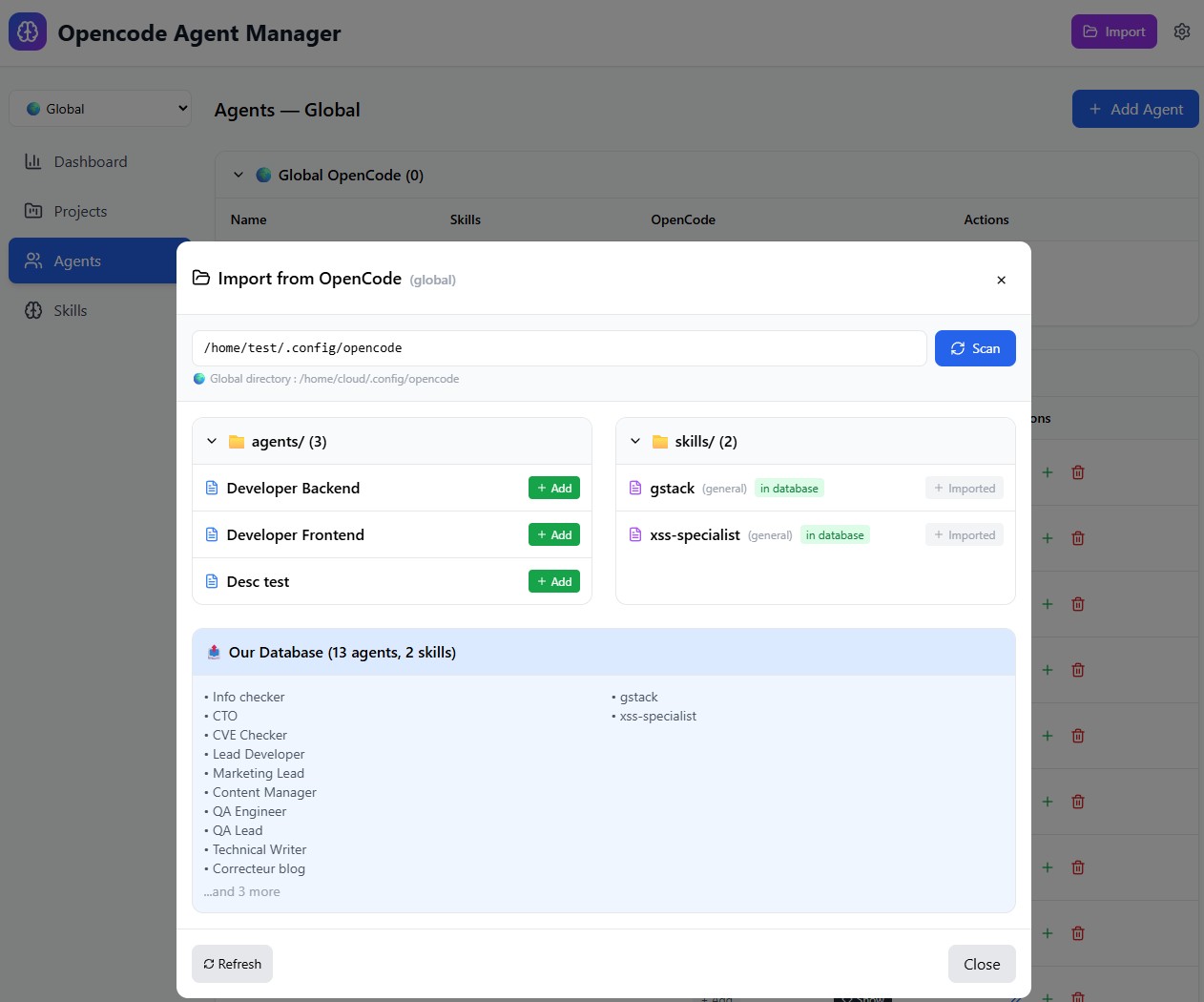1204x1002 pixels.
Task: Collapse the agents/ (3) folder
Action: tap(212, 441)
